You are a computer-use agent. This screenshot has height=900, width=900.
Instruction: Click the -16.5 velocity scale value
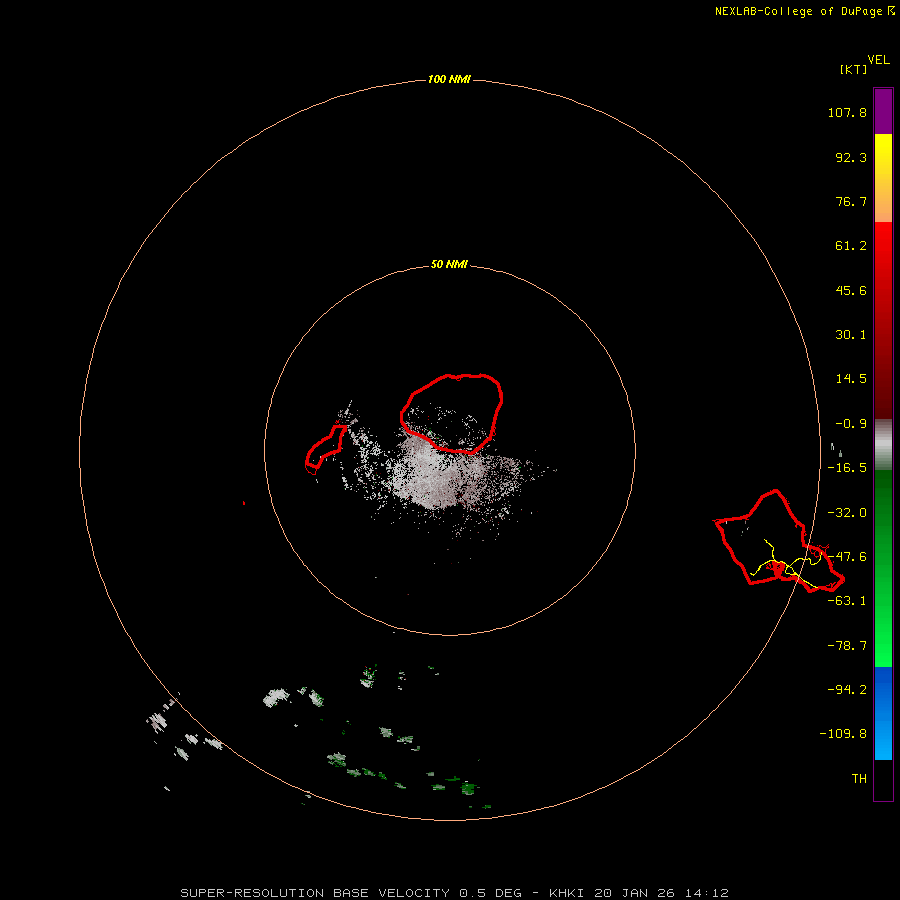point(847,468)
